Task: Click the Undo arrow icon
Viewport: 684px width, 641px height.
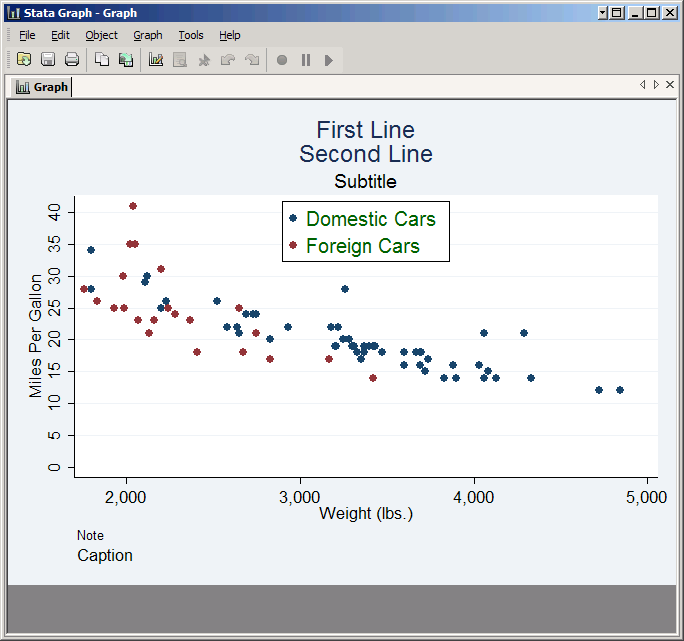Action: pyautogui.click(x=228, y=59)
